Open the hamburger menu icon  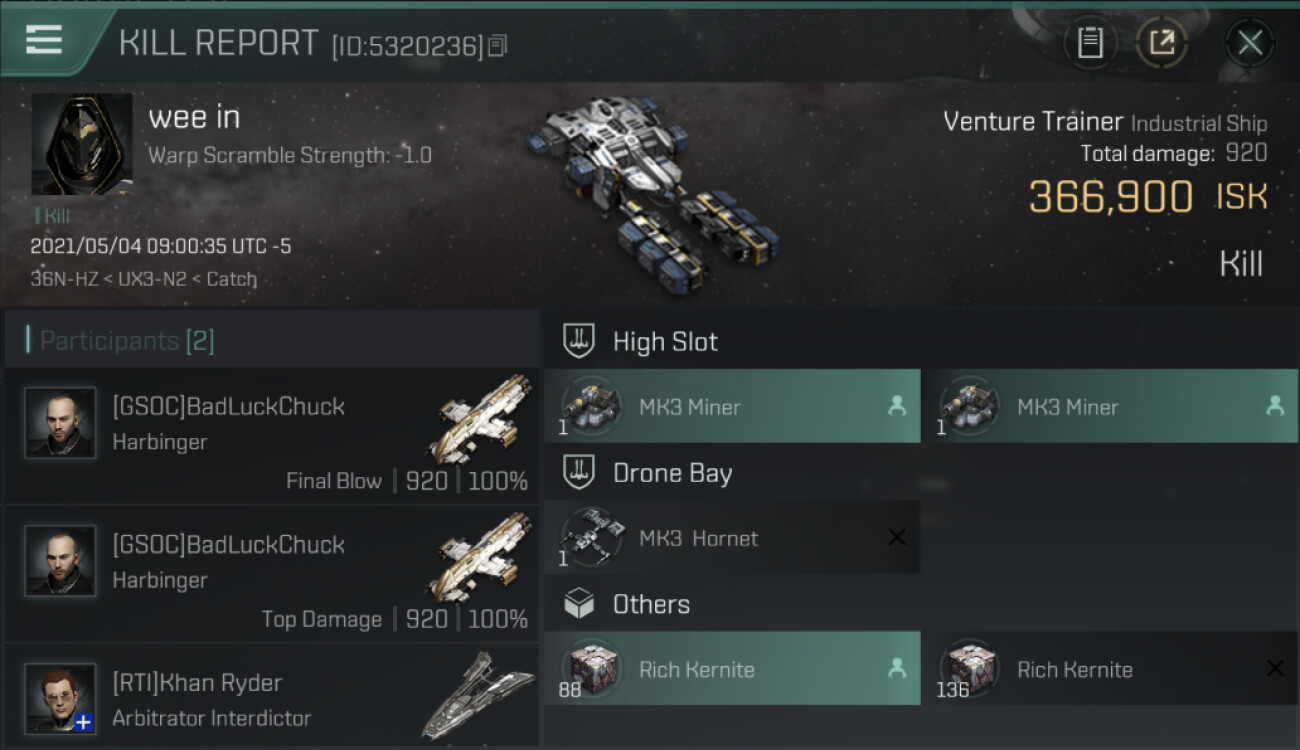tap(44, 40)
